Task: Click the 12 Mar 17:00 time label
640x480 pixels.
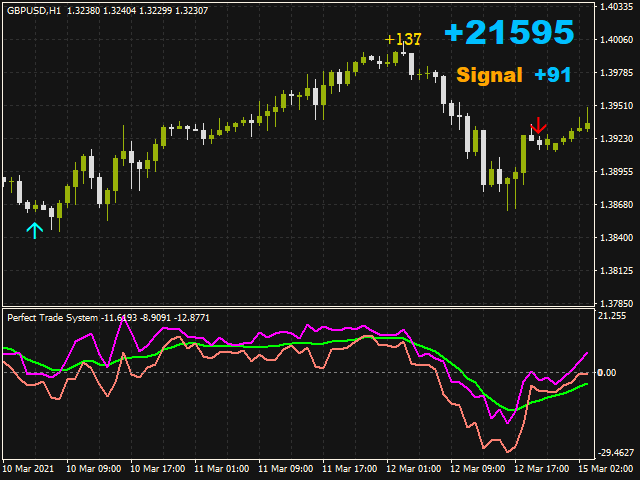Action: tap(542, 469)
